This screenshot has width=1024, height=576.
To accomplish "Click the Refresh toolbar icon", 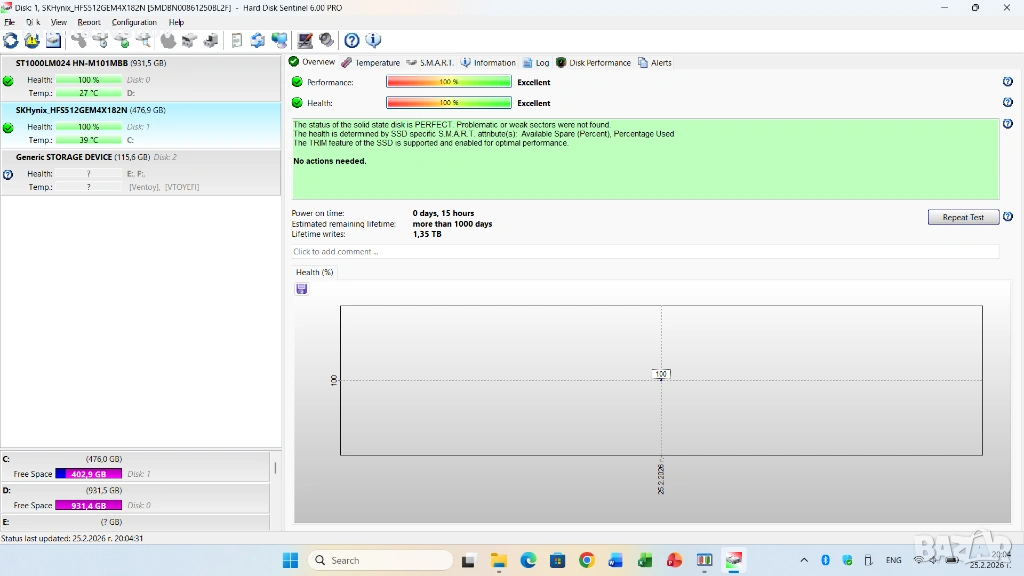I will (x=11, y=41).
